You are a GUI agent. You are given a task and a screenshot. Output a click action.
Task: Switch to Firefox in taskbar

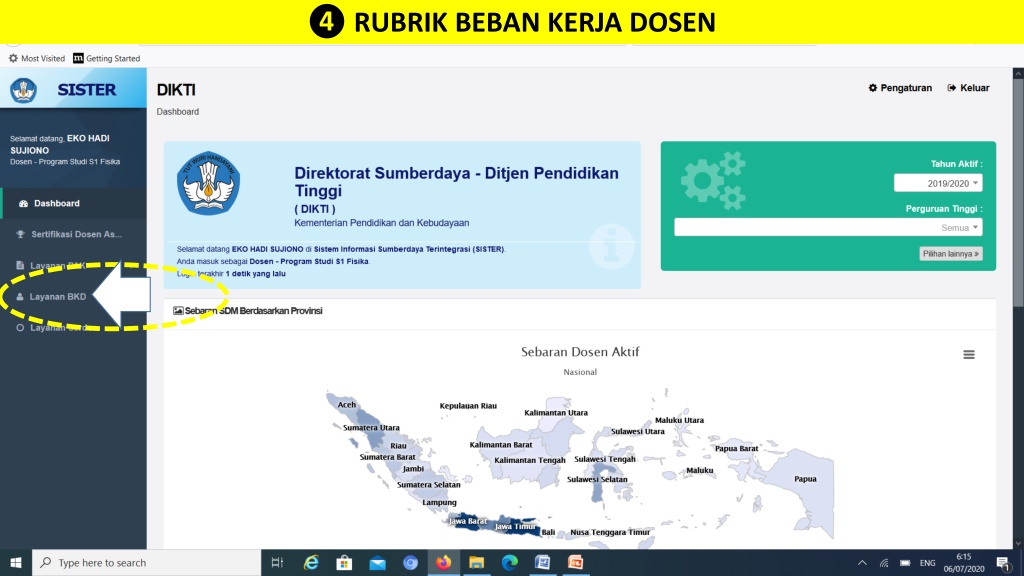click(443, 562)
